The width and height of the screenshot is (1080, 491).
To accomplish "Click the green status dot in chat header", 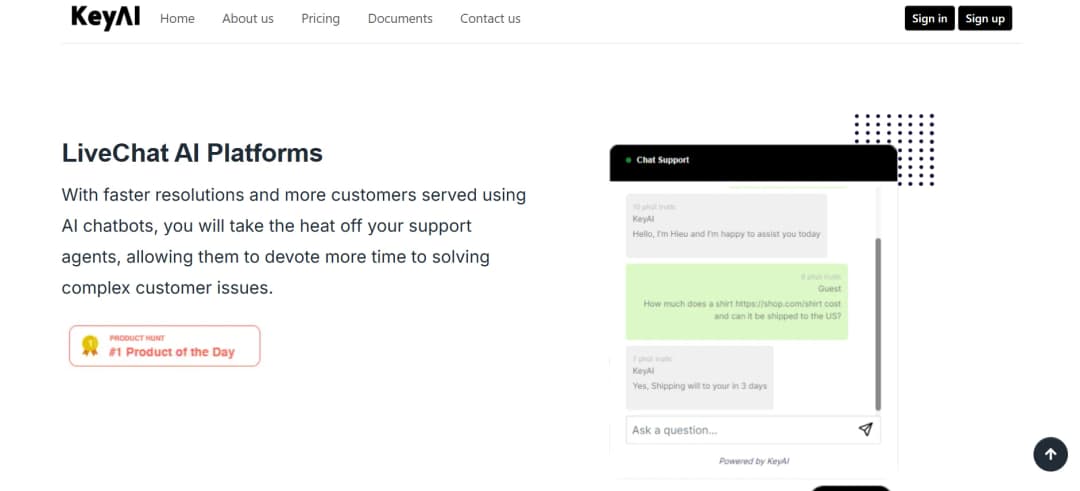I will tap(627, 160).
